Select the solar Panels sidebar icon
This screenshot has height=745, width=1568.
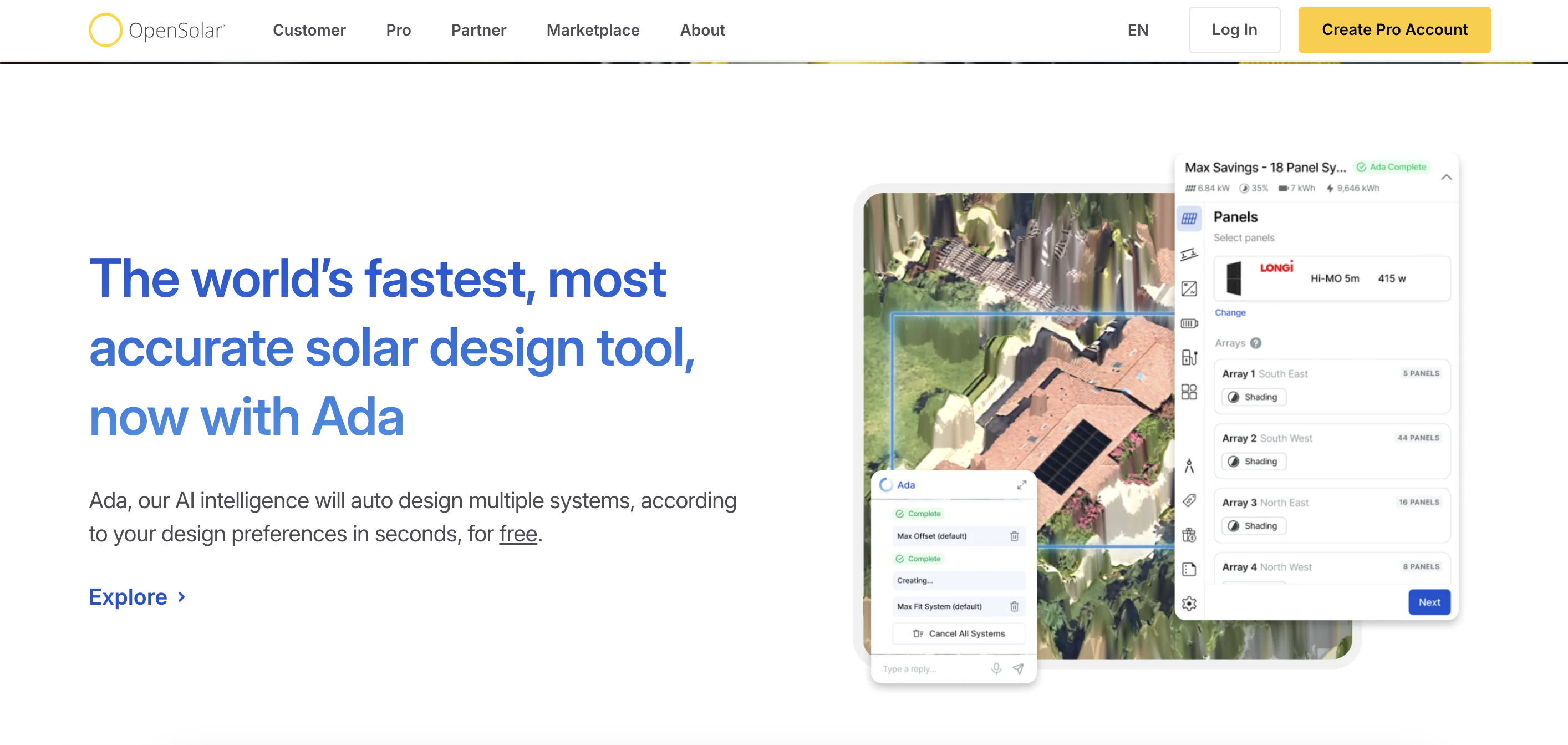[1188, 219]
